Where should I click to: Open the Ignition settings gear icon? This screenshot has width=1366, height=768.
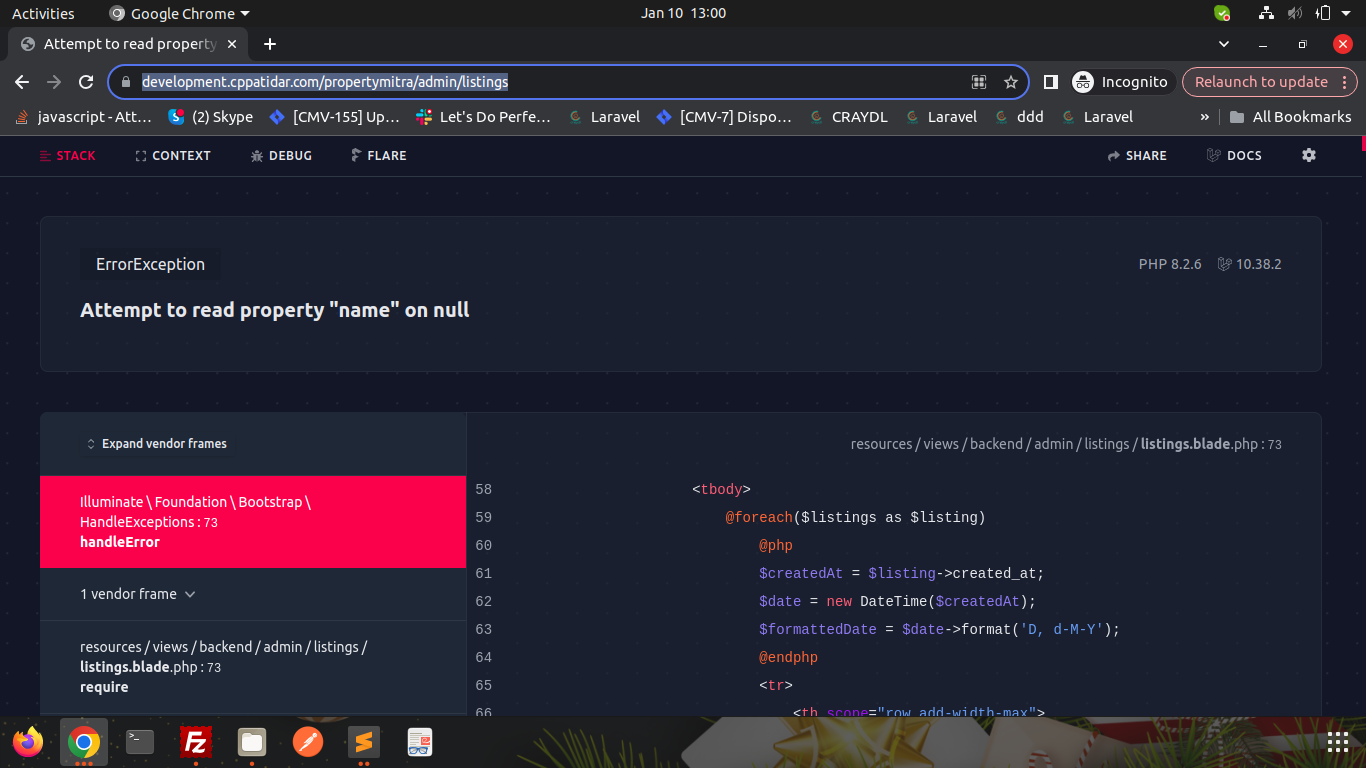[1308, 155]
